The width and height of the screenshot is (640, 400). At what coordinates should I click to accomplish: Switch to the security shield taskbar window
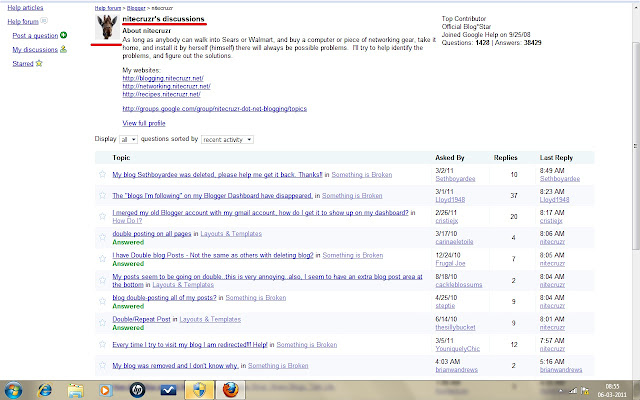(199, 390)
